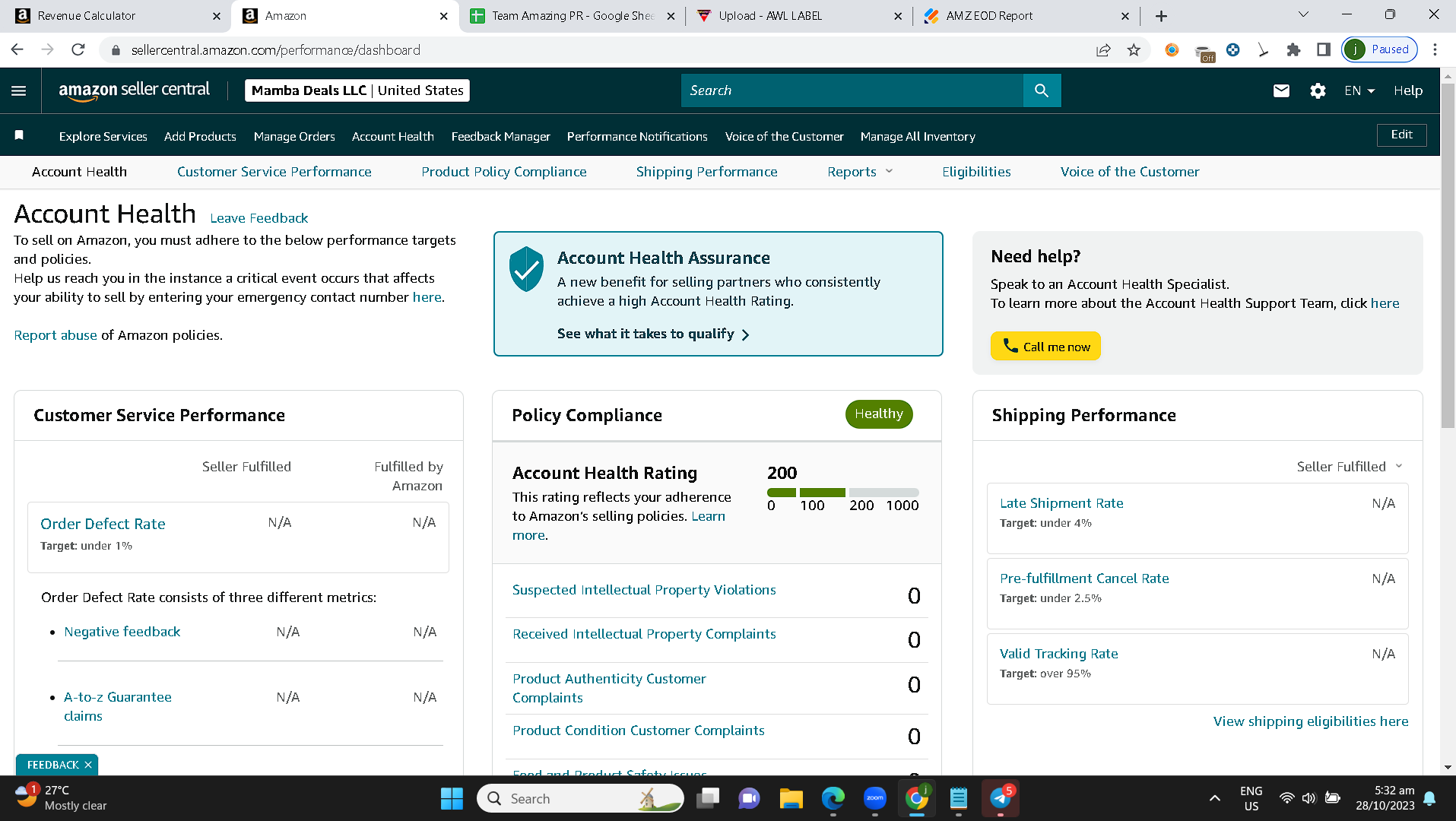Expand the EN language dropdown
Image resolution: width=1456 pixels, height=821 pixels.
pos(1359,90)
